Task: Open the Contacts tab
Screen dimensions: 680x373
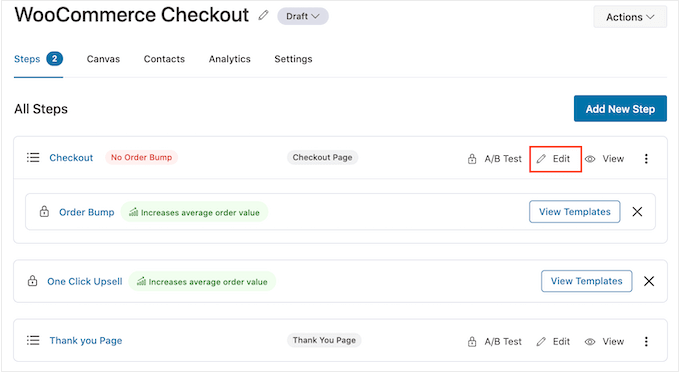Action: 164,59
